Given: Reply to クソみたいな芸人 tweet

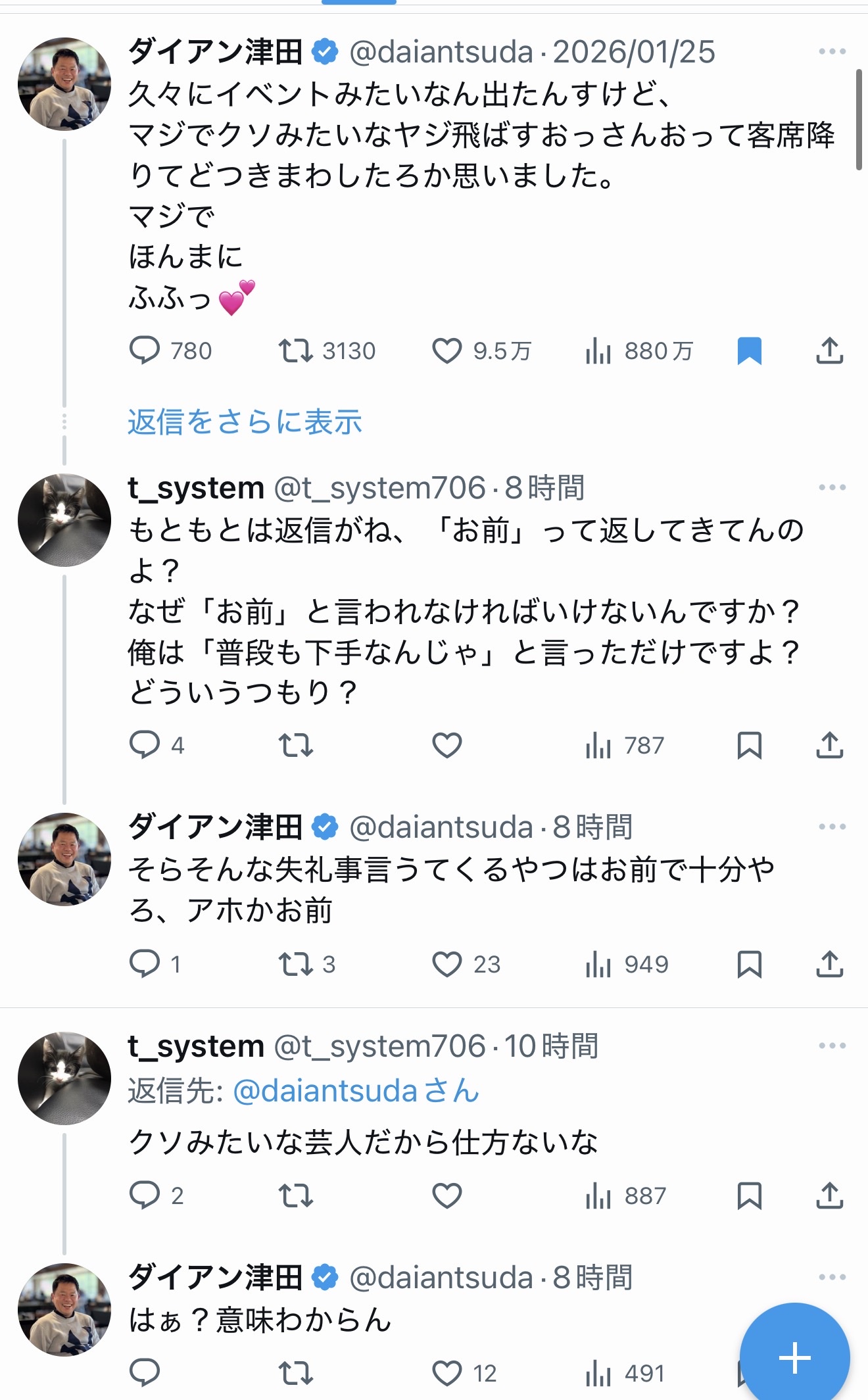Looking at the screenshot, I should point(145,1195).
